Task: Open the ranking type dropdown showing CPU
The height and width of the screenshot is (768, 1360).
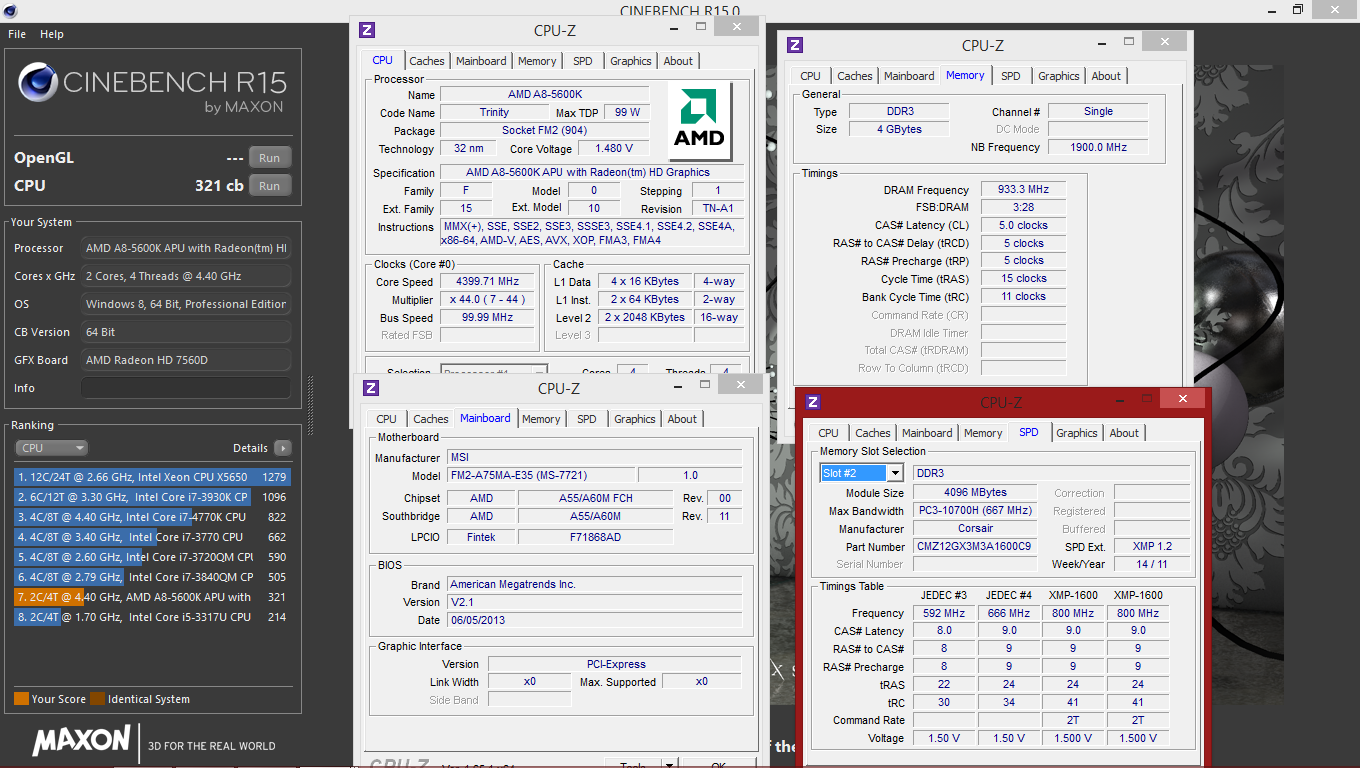Action: point(52,448)
